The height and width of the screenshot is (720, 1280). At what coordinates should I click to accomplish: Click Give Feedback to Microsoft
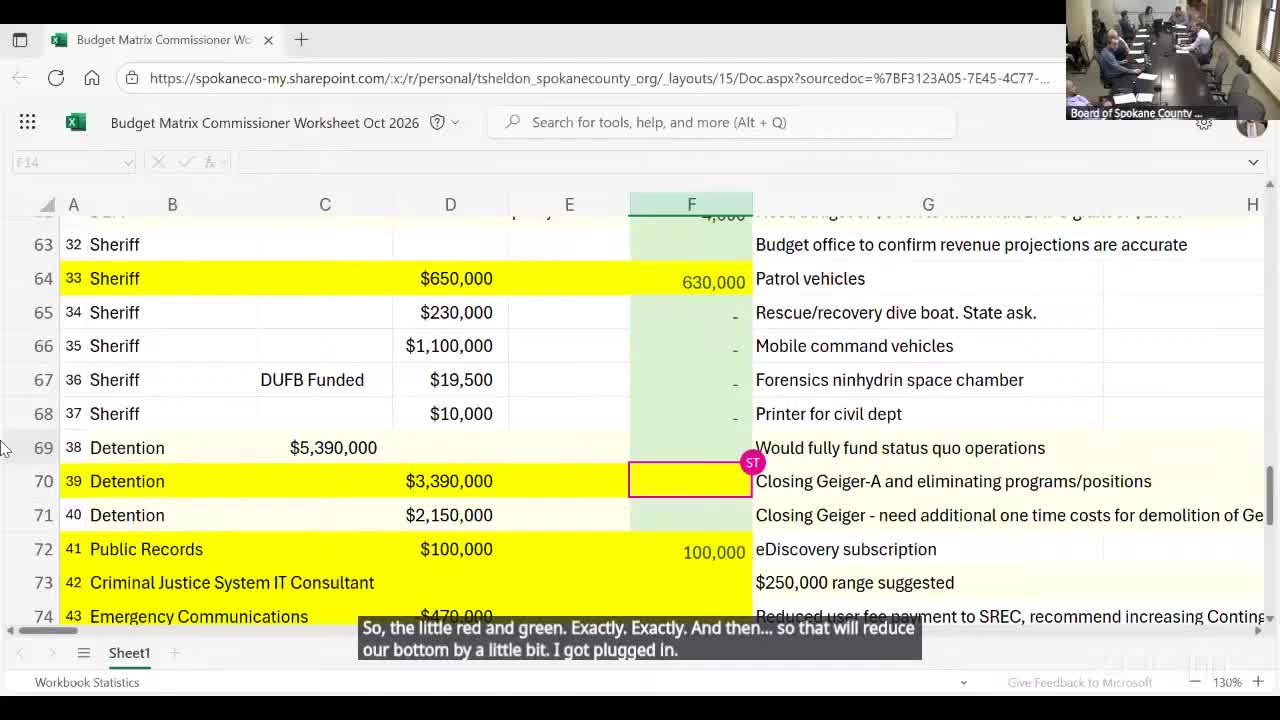click(1079, 682)
